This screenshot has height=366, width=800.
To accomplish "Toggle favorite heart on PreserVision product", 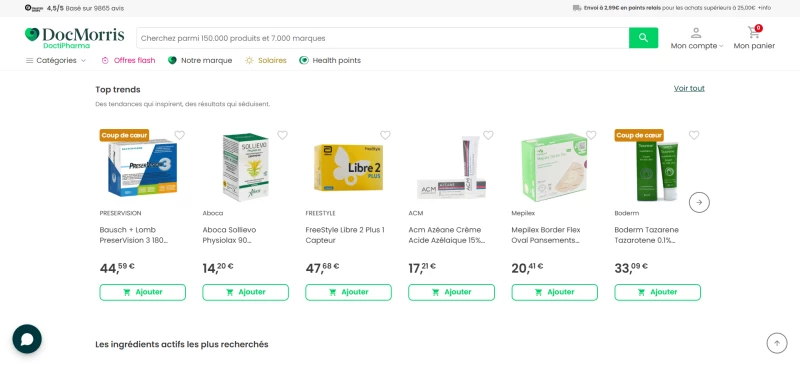I will (180, 135).
